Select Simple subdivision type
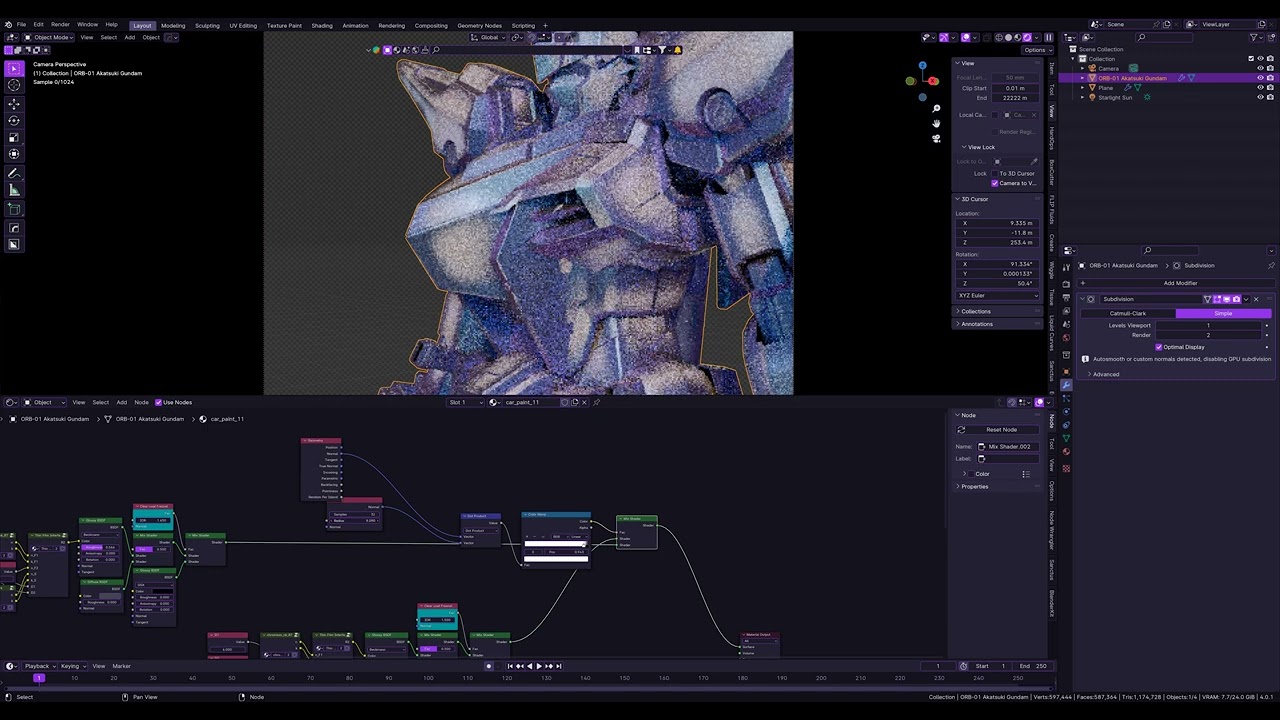Screen dimensions: 1280x720 [x=1223, y=313]
